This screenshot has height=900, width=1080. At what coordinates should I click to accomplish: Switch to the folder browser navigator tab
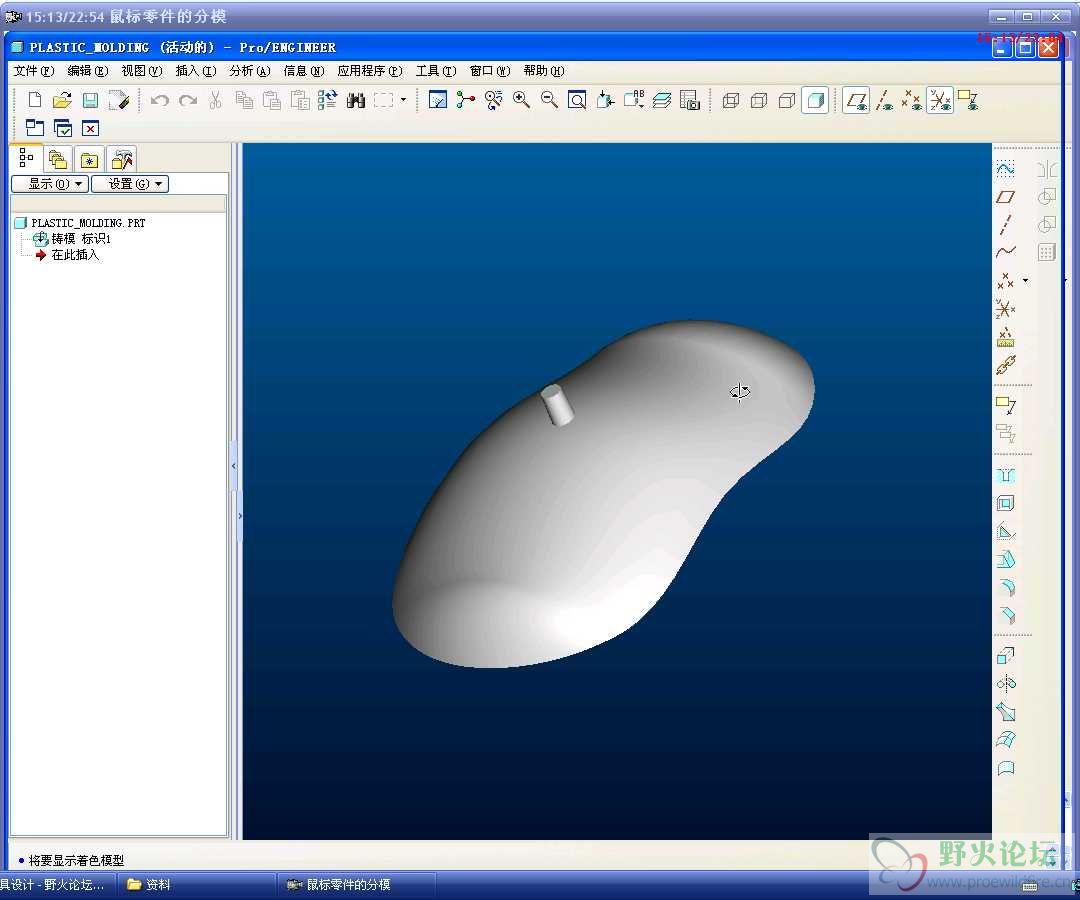pos(58,160)
